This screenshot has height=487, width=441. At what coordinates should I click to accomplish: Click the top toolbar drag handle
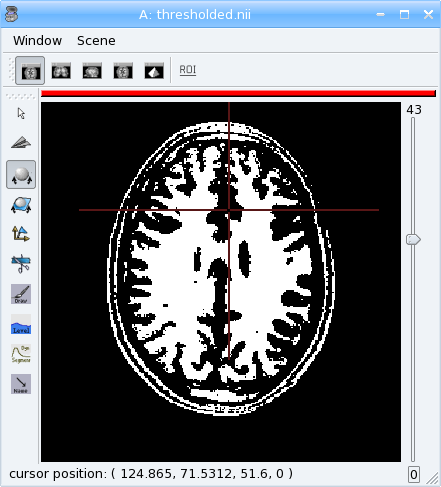click(x=11, y=70)
